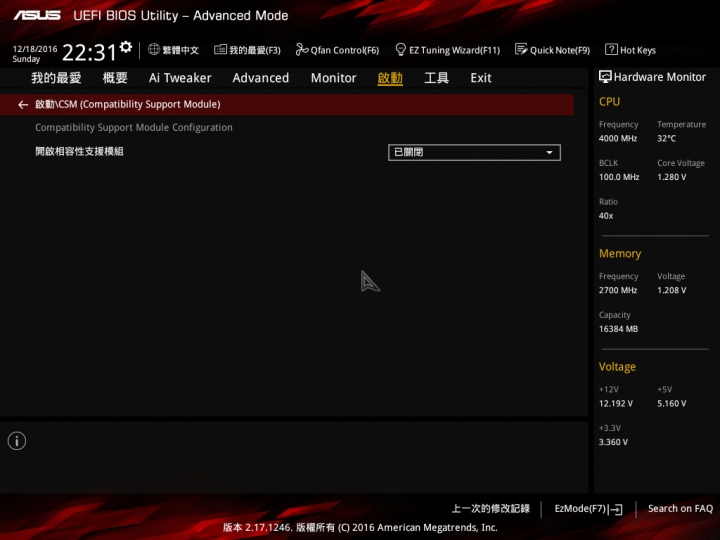This screenshot has height=540, width=720.
Task: Open the 工具 tools tab
Action: [x=436, y=78]
